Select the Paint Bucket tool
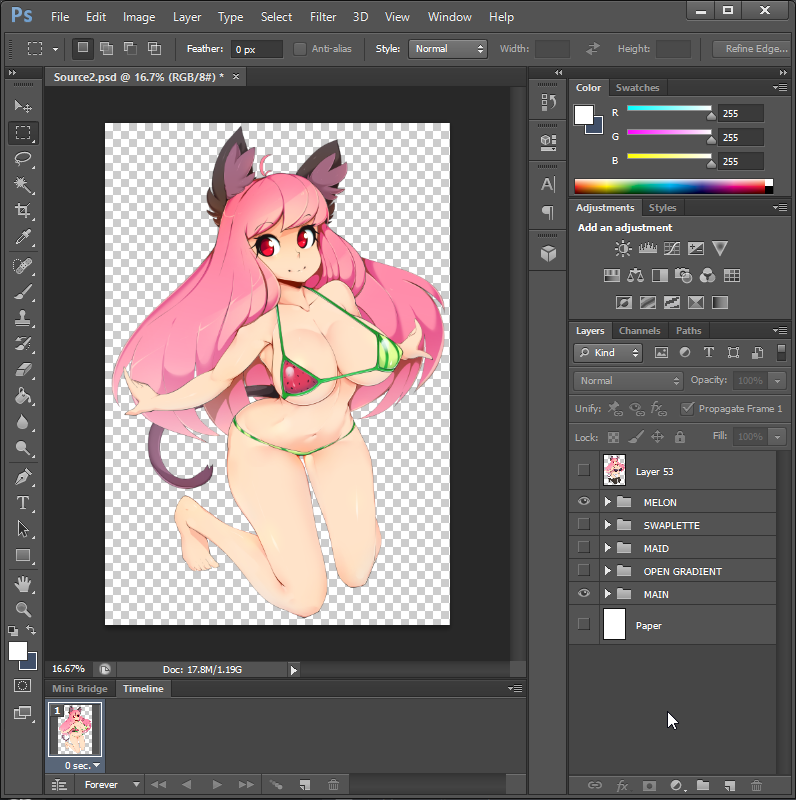 pos(22,396)
